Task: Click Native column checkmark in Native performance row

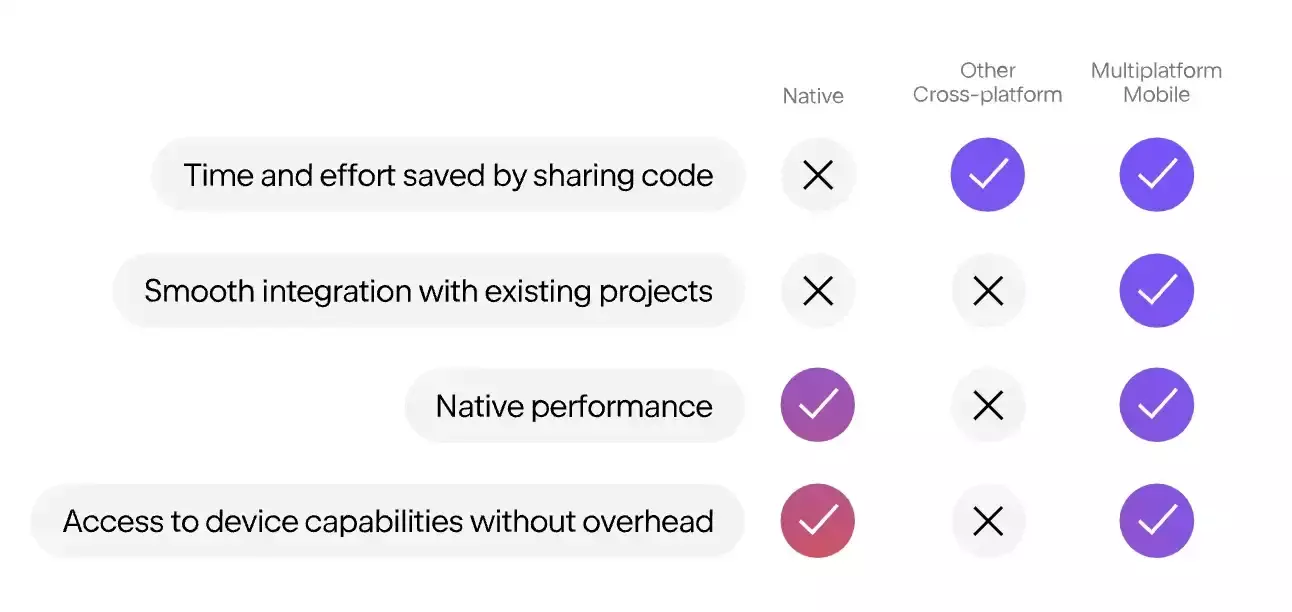Action: [818, 405]
